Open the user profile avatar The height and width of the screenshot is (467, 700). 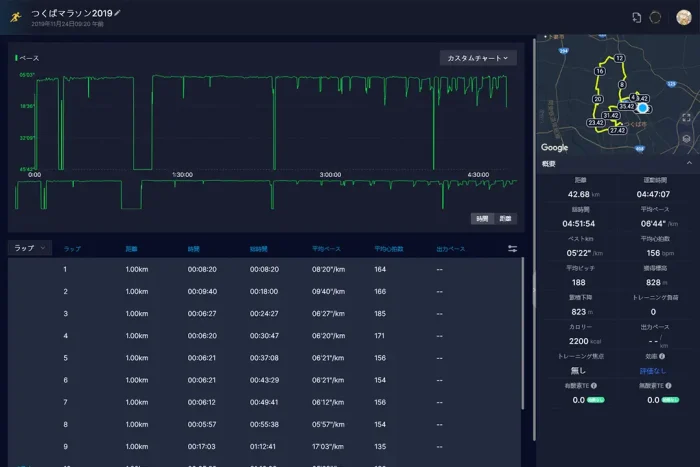(683, 17)
